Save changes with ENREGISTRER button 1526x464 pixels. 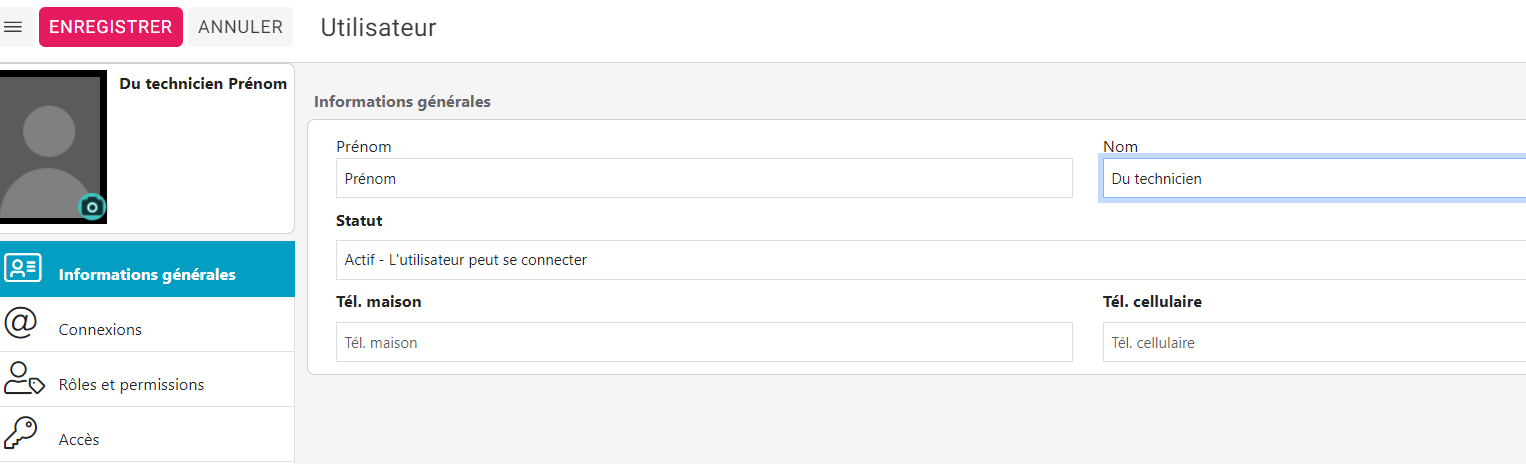click(111, 27)
